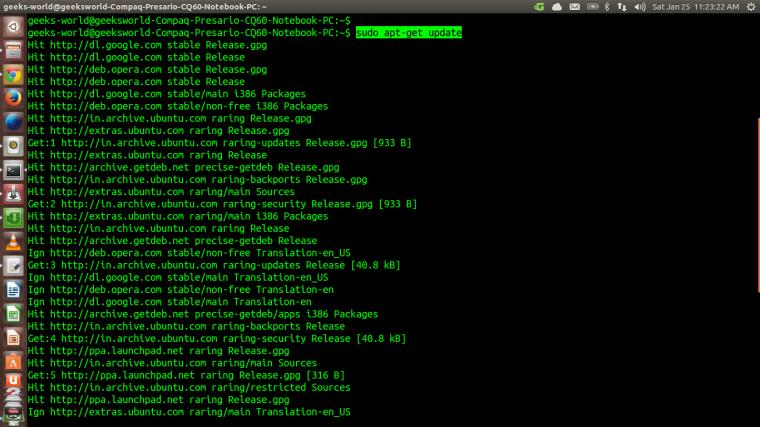Open LibreOffice Writer from the dock
The height and width of the screenshot is (427, 760).
click(x=13, y=290)
